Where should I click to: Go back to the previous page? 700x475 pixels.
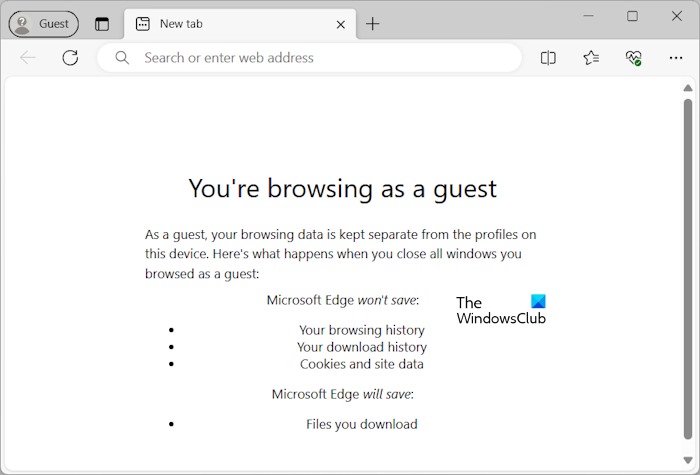[28, 58]
